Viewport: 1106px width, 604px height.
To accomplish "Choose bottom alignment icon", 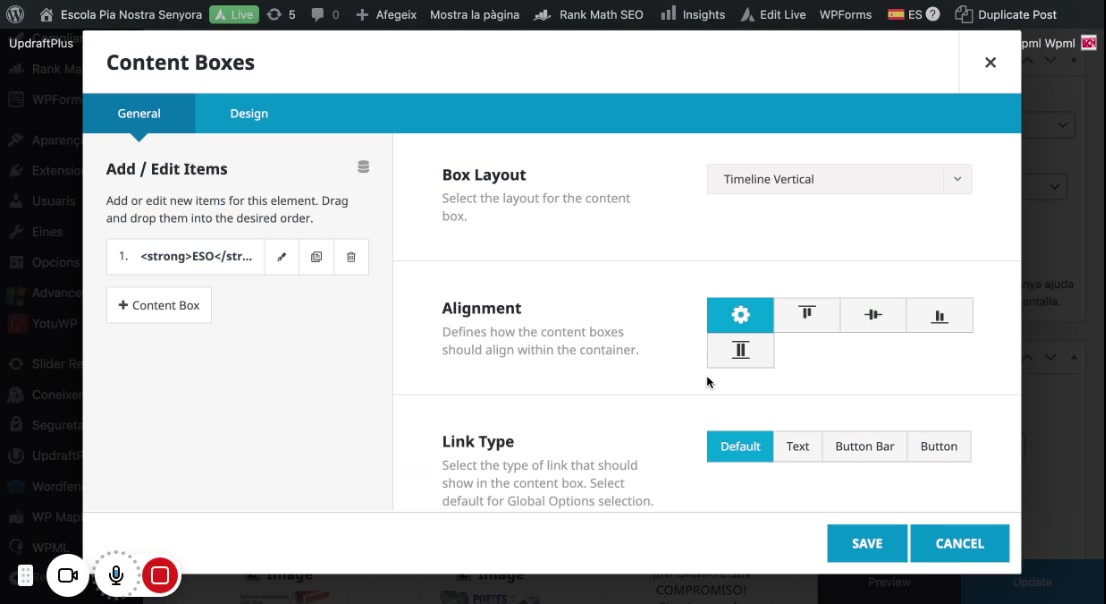I will [x=939, y=315].
